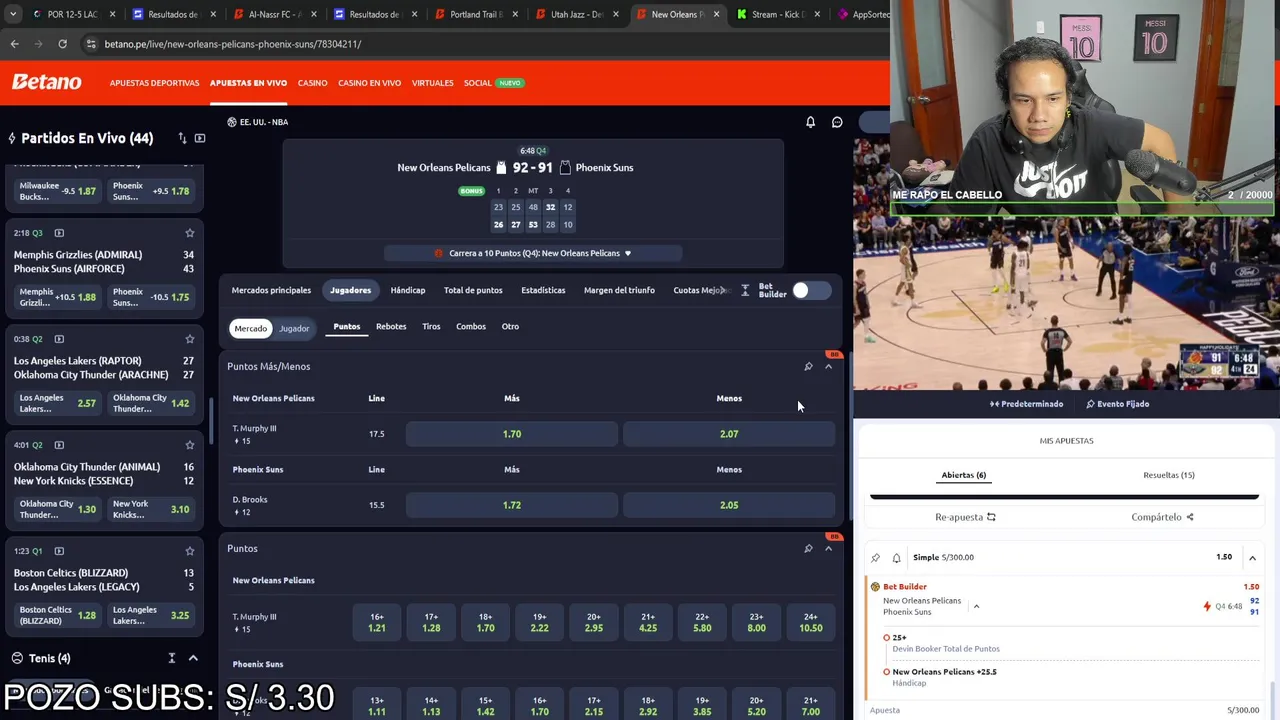Favorite the Memphis Grizzlies (ADMIRAL) match star

pos(189,233)
